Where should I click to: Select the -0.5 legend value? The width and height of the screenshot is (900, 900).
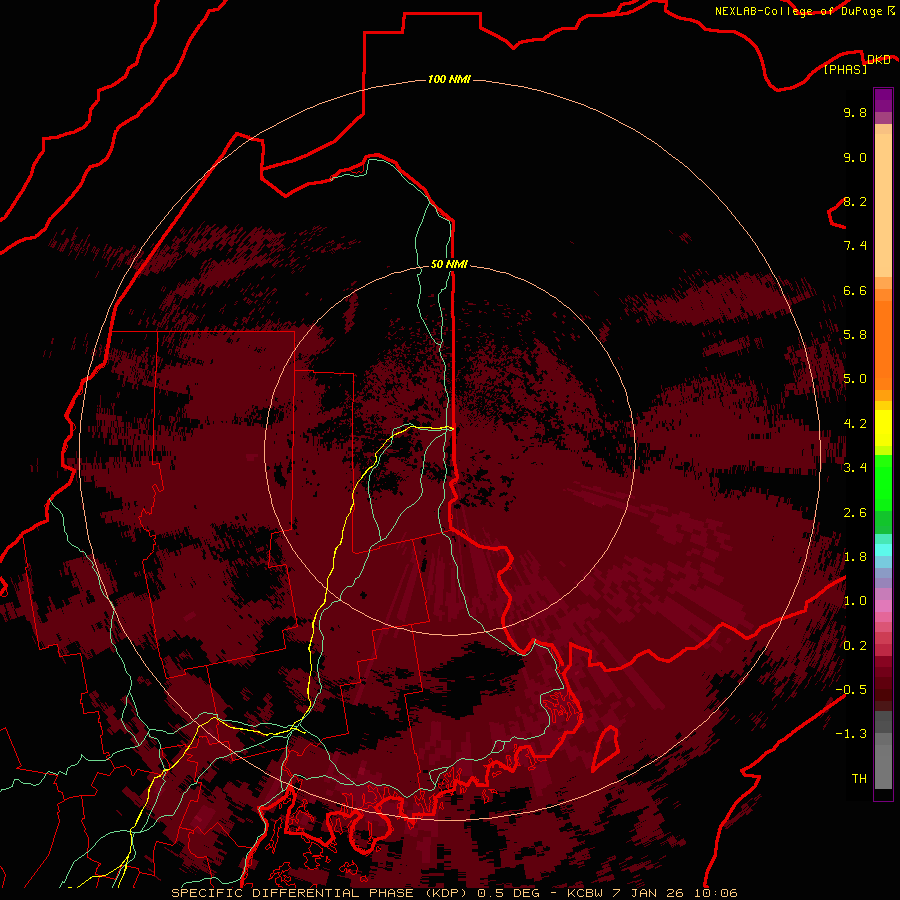coord(851,690)
